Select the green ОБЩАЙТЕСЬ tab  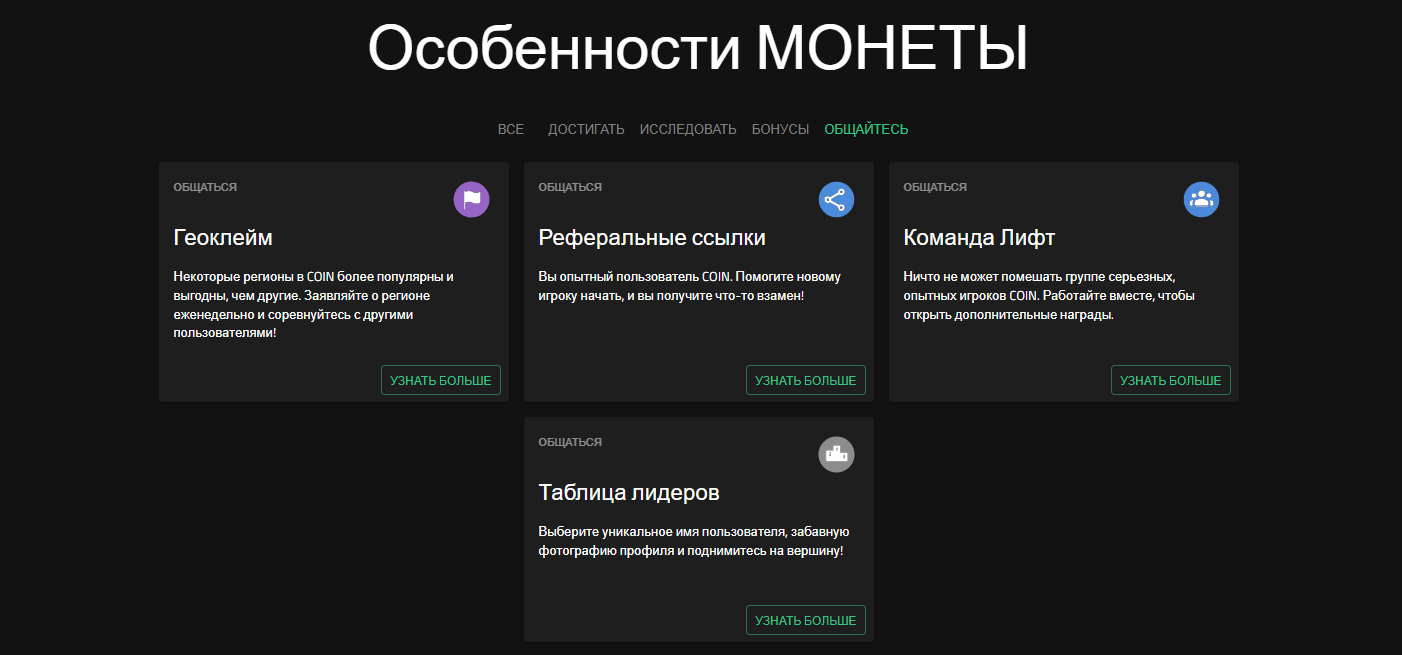click(x=866, y=129)
